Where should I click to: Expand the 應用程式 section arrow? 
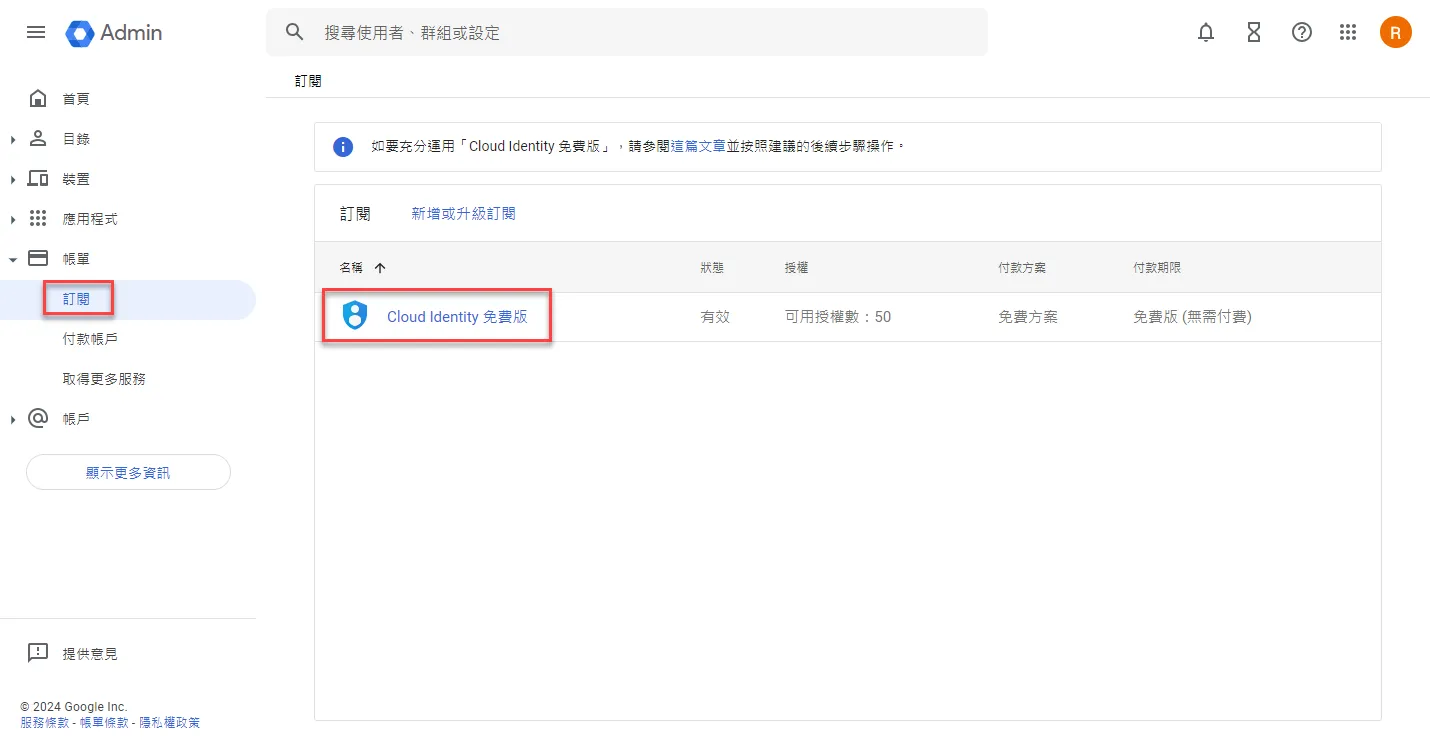[13, 219]
